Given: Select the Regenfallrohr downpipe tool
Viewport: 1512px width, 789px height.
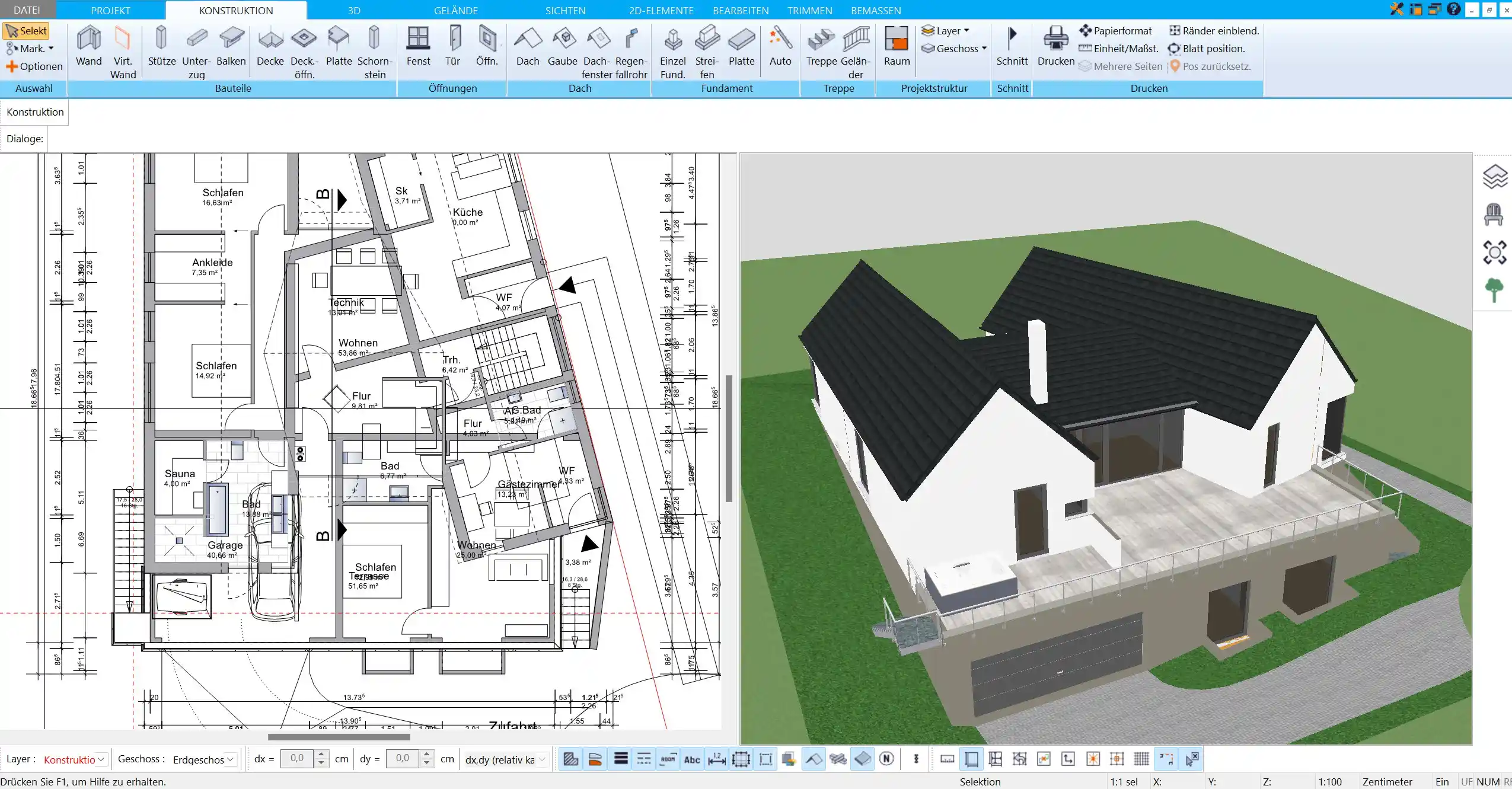Looking at the screenshot, I should click(631, 52).
